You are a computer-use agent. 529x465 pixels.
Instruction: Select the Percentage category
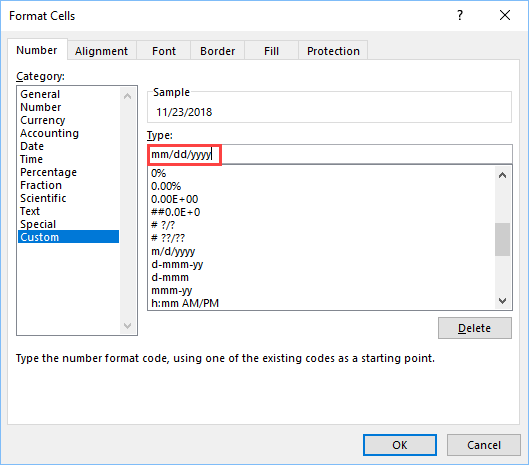click(x=49, y=172)
